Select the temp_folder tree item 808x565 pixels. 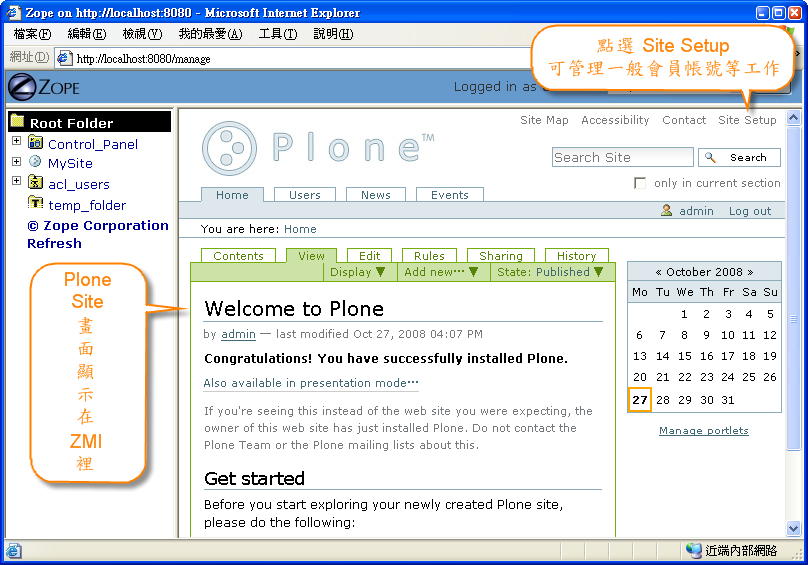(x=87, y=205)
